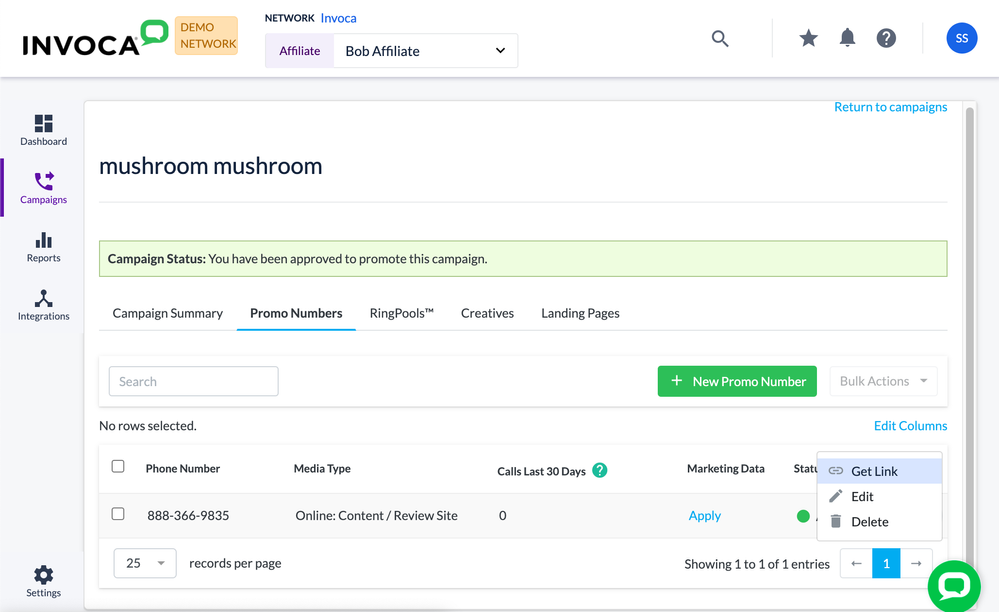Open Reports in the sidebar
Screen dimensions: 999x612
[43, 247]
